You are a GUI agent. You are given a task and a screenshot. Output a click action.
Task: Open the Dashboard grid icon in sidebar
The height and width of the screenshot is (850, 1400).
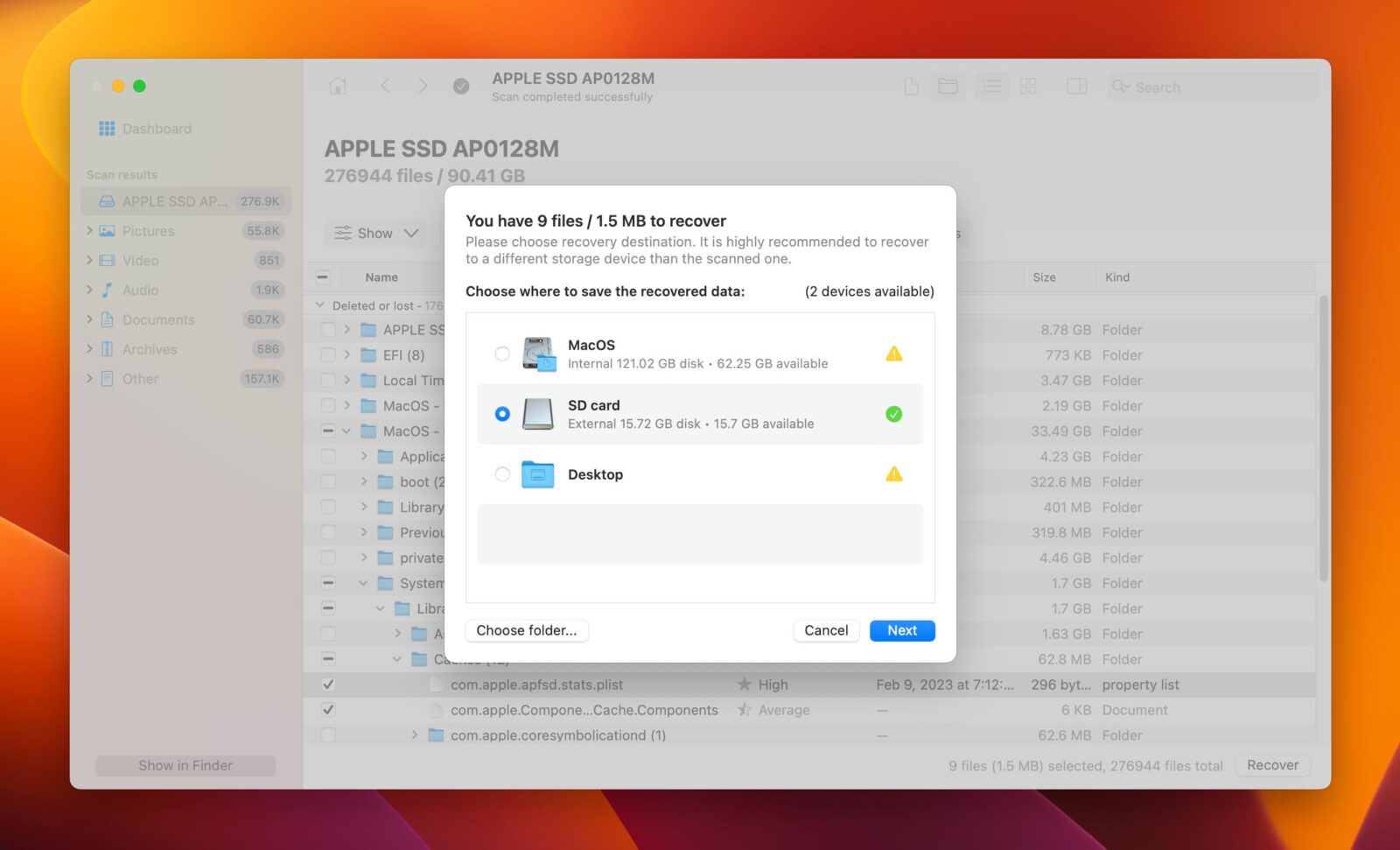107,128
